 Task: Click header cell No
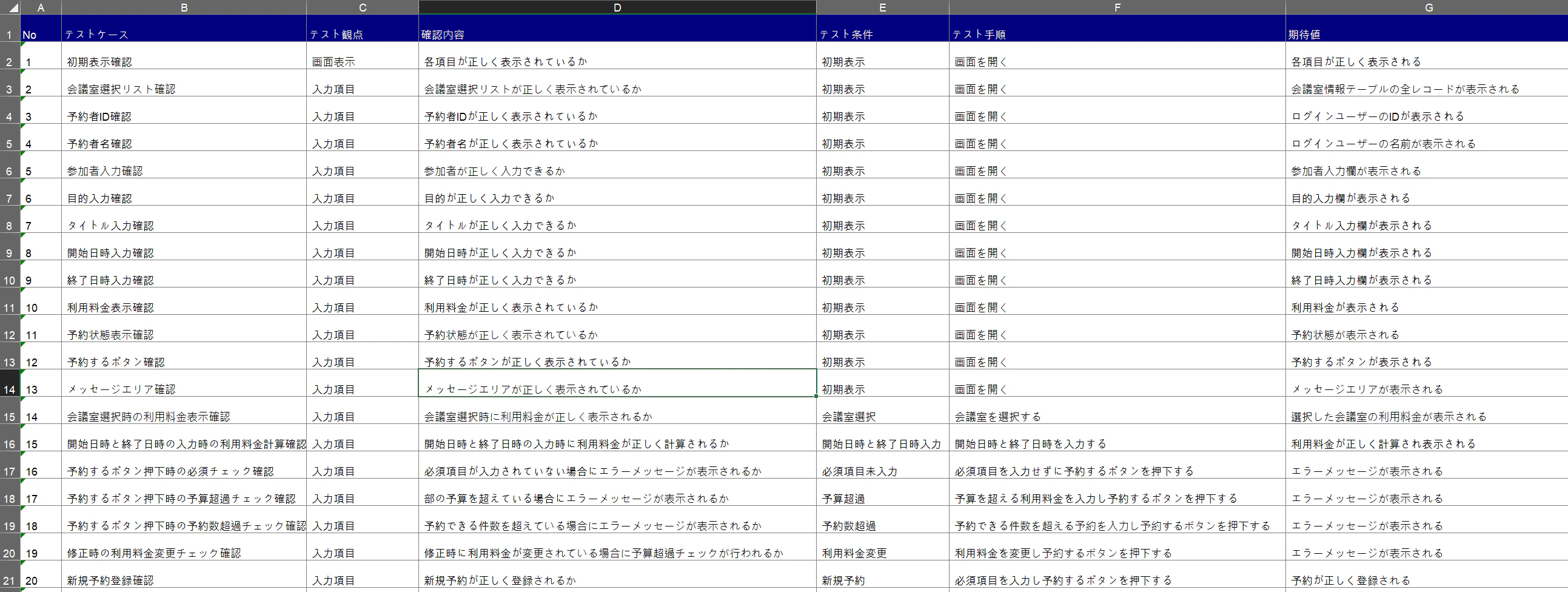point(41,28)
